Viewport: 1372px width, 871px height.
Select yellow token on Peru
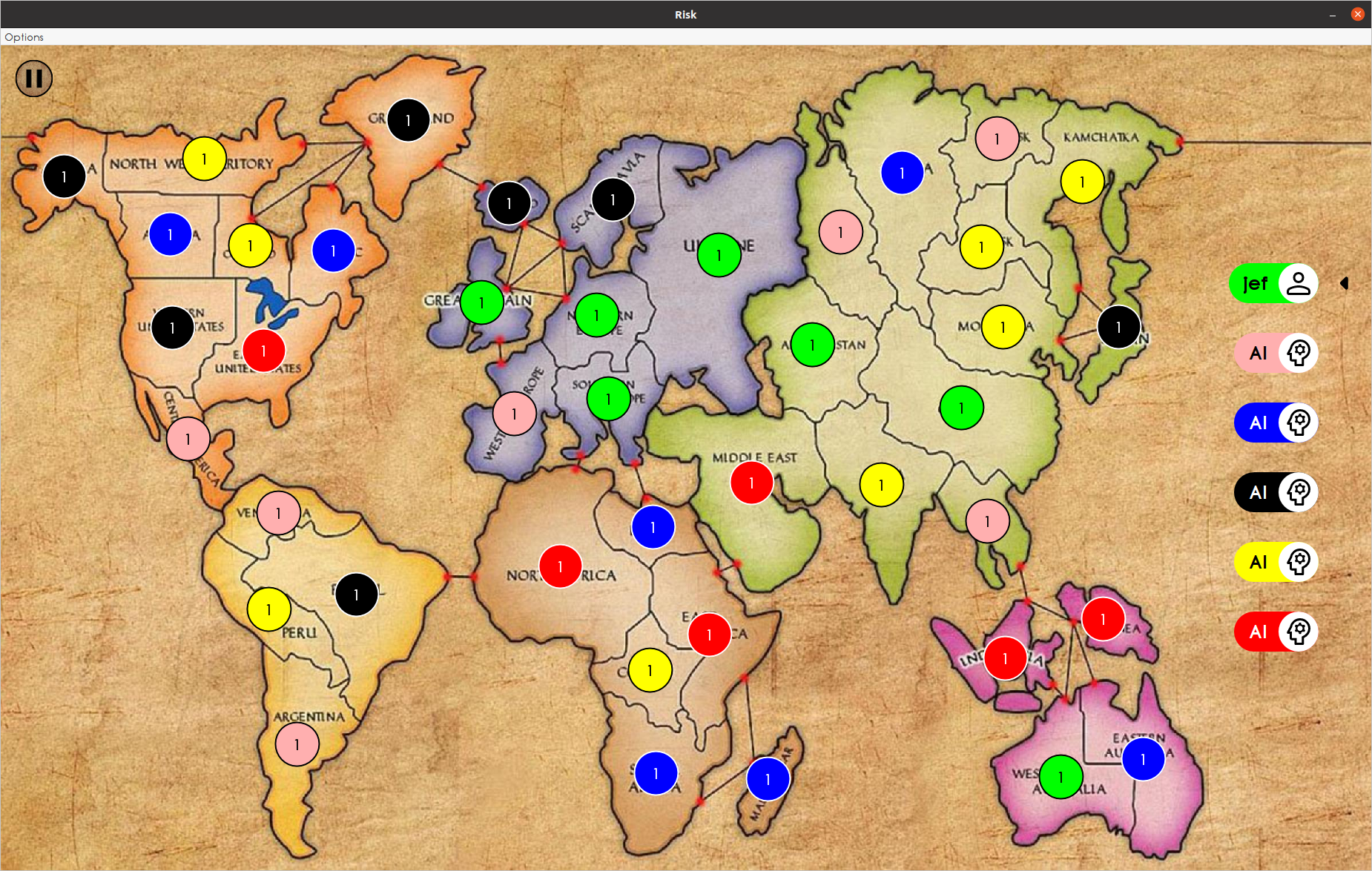click(268, 609)
